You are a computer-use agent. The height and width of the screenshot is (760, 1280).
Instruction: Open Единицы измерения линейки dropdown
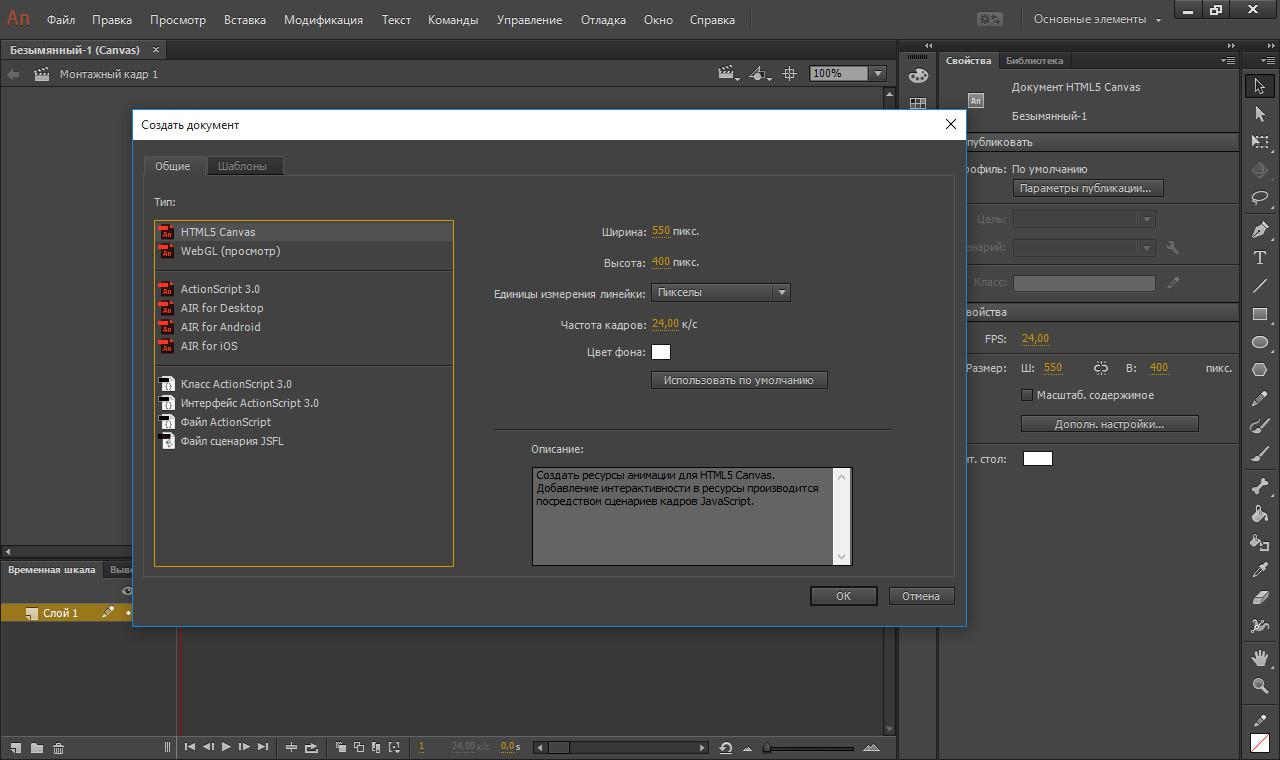[x=721, y=293]
